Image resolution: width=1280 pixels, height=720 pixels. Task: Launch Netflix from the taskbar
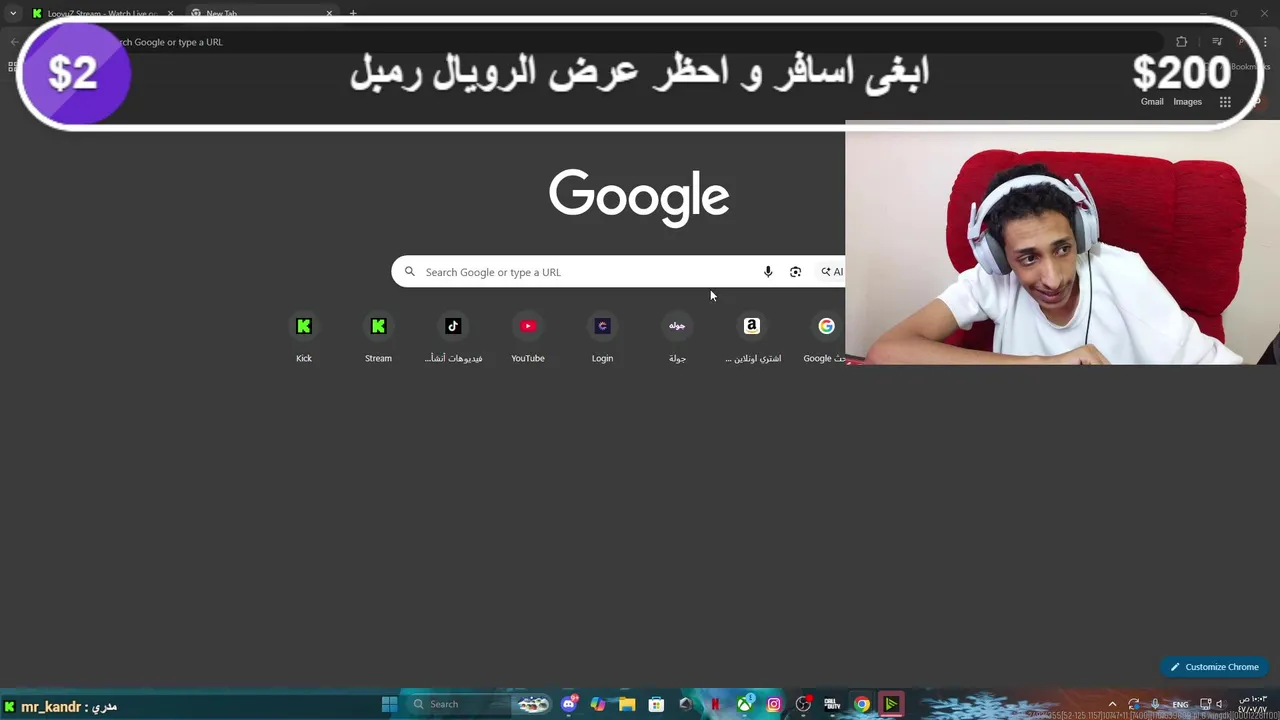pos(715,704)
